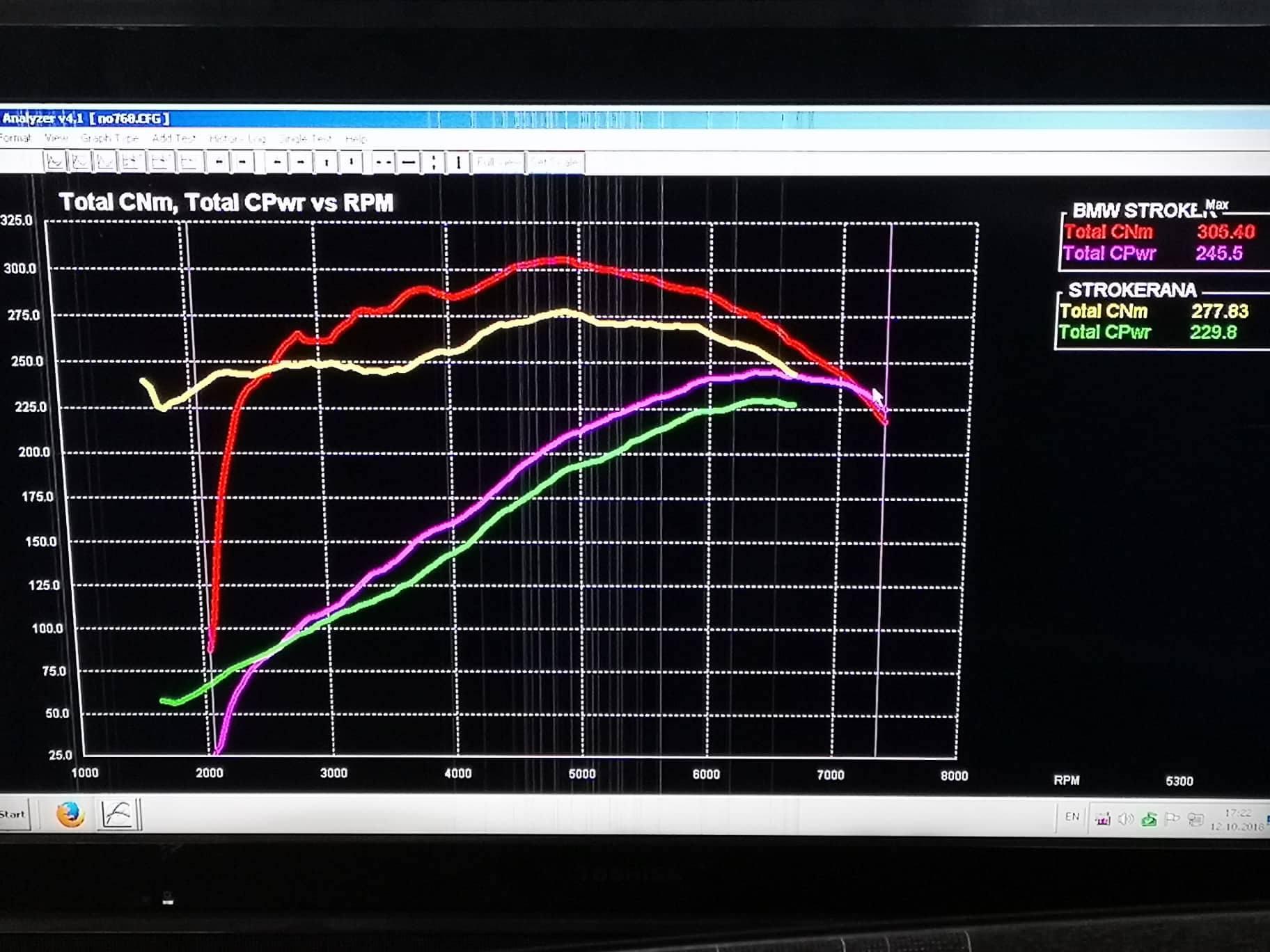The height and width of the screenshot is (952, 1270).
Task: Click the 277.83 torque value
Action: click(x=1220, y=311)
